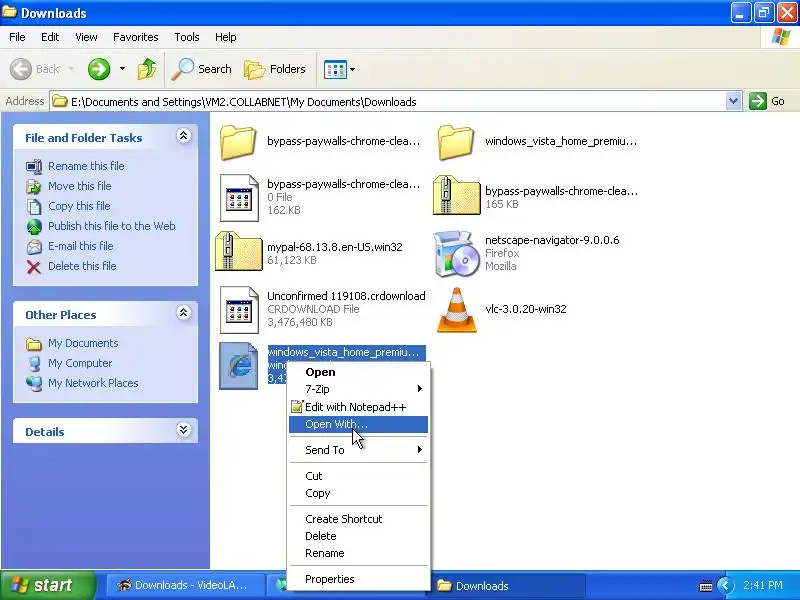Open the File menu
This screenshot has height=600, width=800.
tap(17, 37)
